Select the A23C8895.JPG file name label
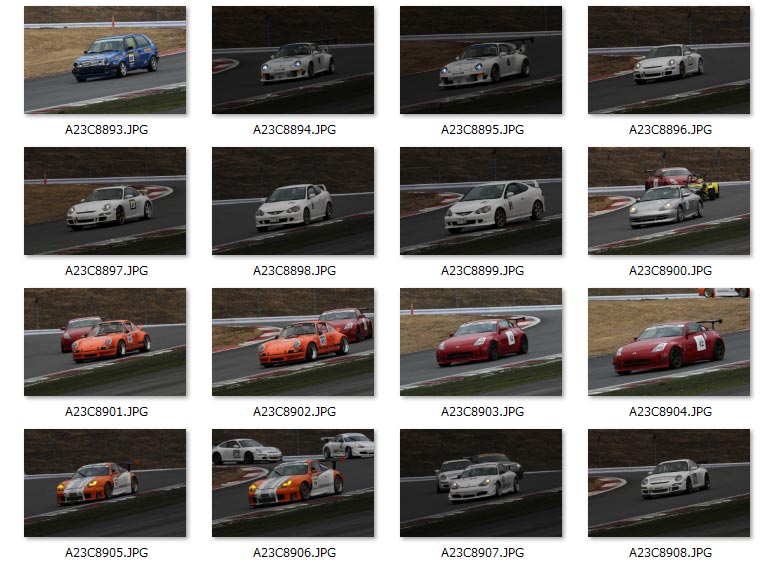The width and height of the screenshot is (770, 562). [x=483, y=130]
